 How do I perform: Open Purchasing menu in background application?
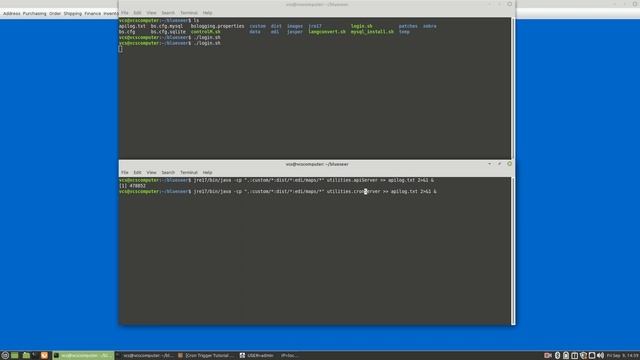click(x=34, y=13)
